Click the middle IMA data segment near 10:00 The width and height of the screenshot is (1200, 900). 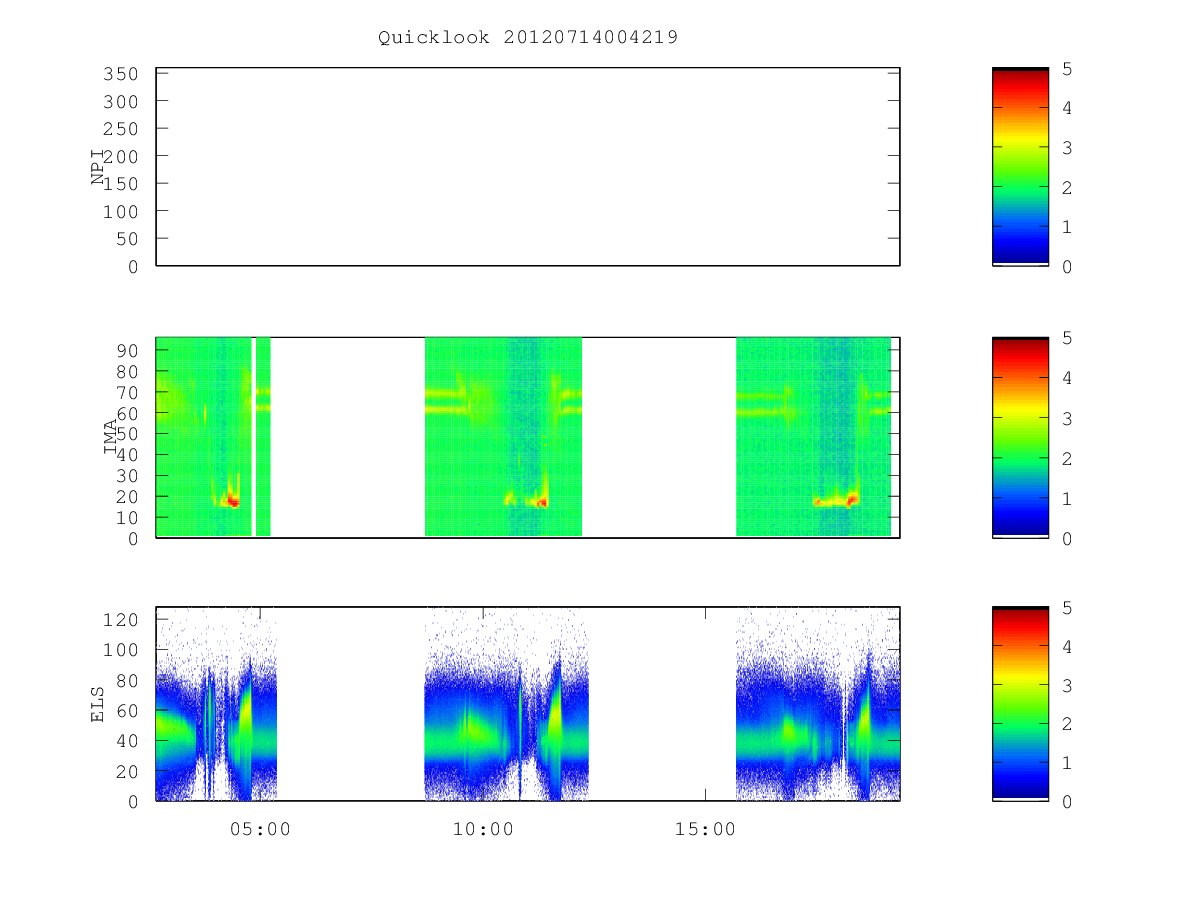click(x=503, y=437)
